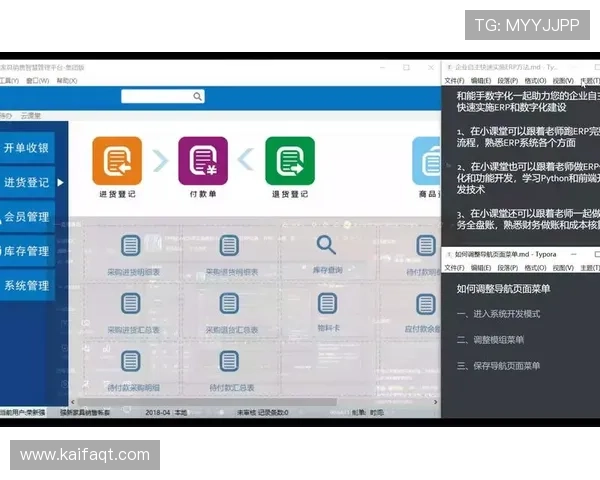The width and height of the screenshot is (600, 480).
Task: Open the 待付款采购明细 report icon
Action: (x=130, y=361)
